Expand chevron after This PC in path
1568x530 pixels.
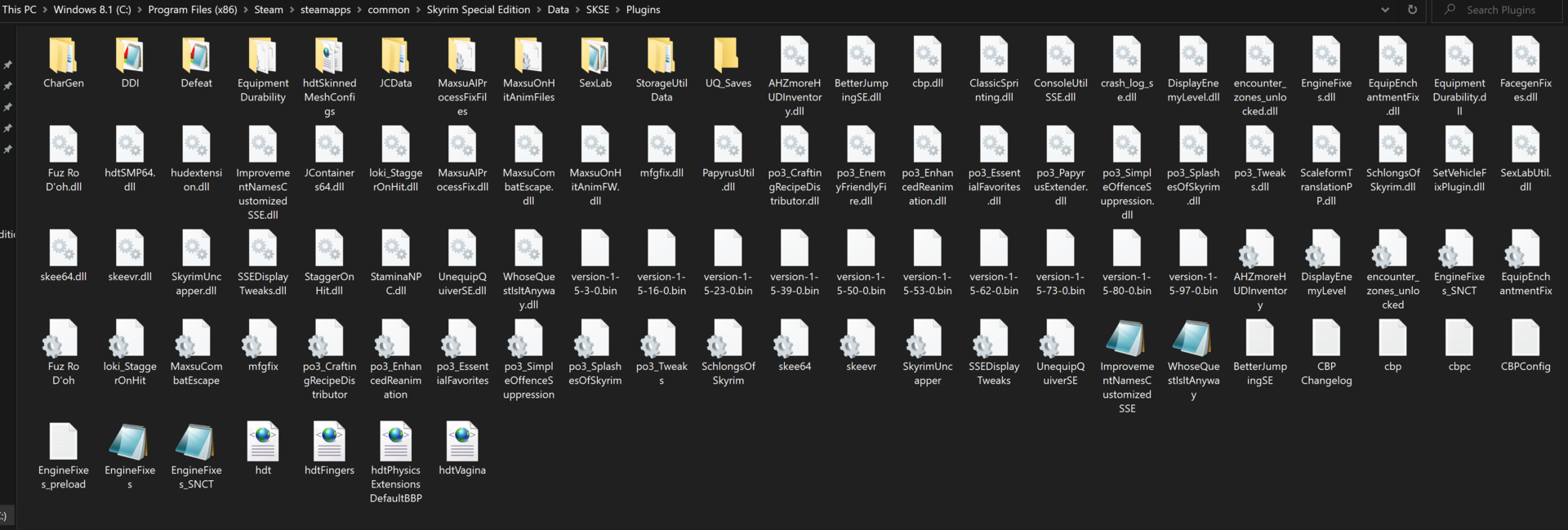pos(45,10)
